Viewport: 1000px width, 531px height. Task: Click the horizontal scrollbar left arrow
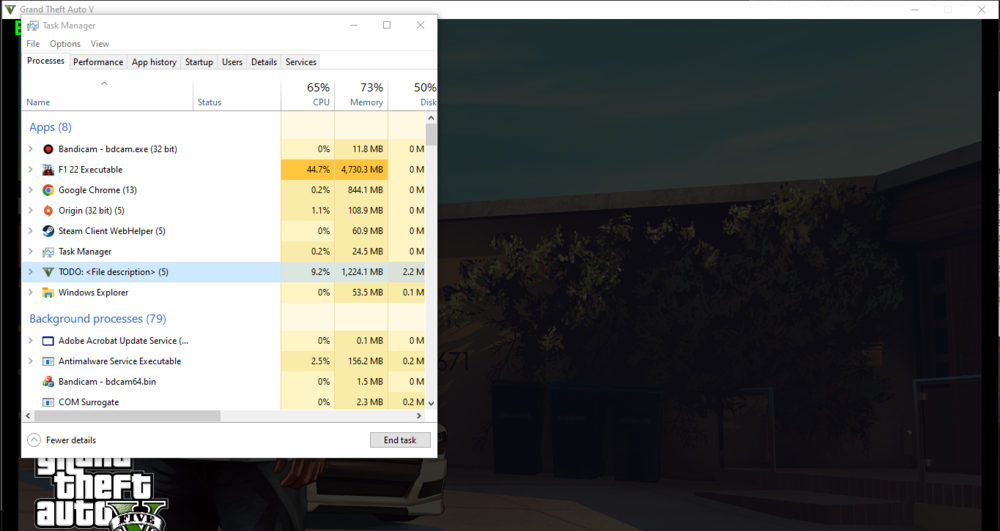[27, 416]
